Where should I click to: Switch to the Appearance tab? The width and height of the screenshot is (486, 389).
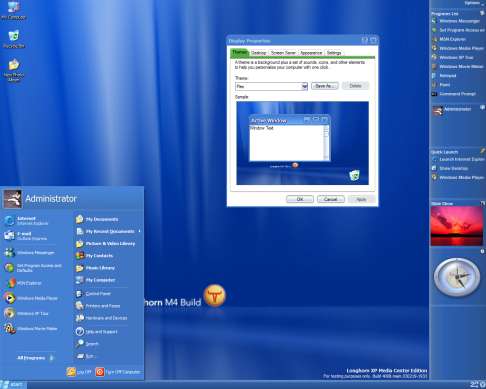coord(311,53)
